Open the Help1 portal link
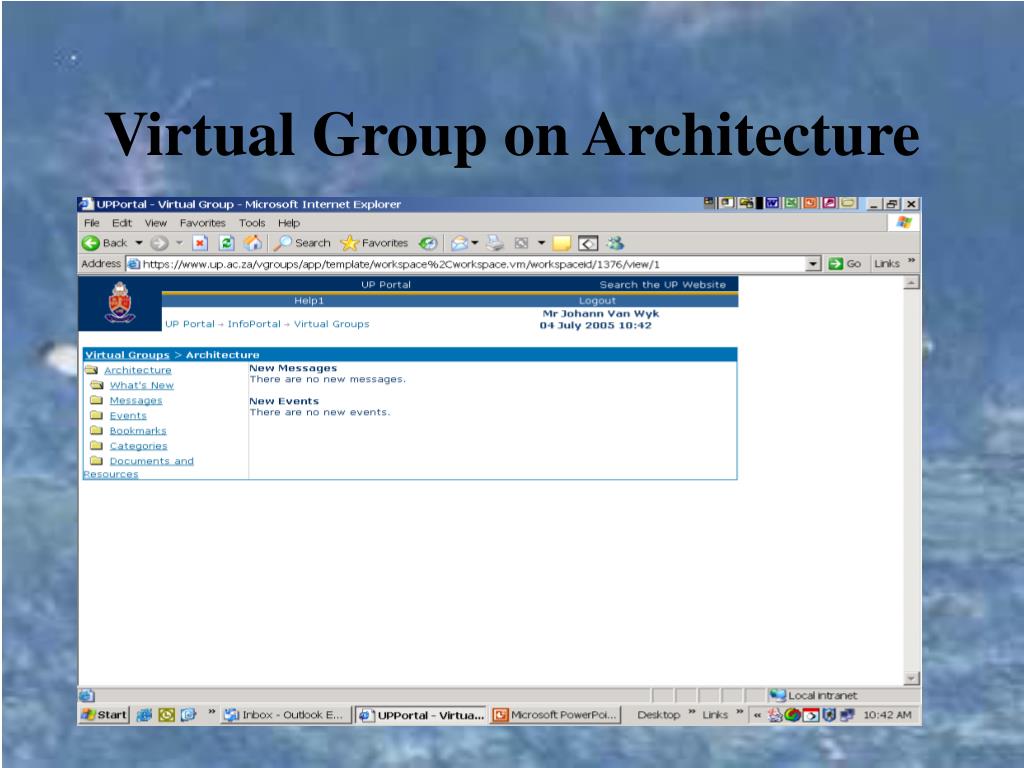Viewport: 1024px width, 768px height. point(309,300)
